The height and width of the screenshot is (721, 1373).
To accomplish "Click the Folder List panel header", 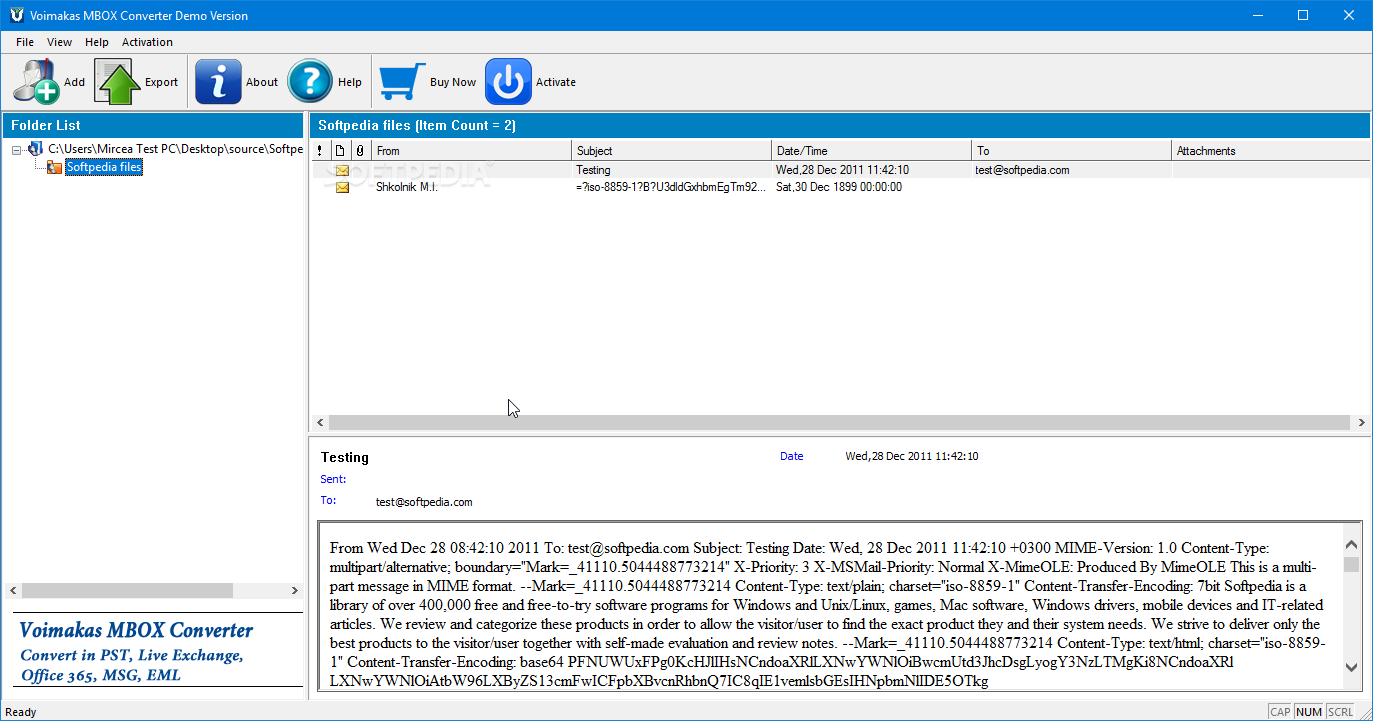I will [x=152, y=125].
